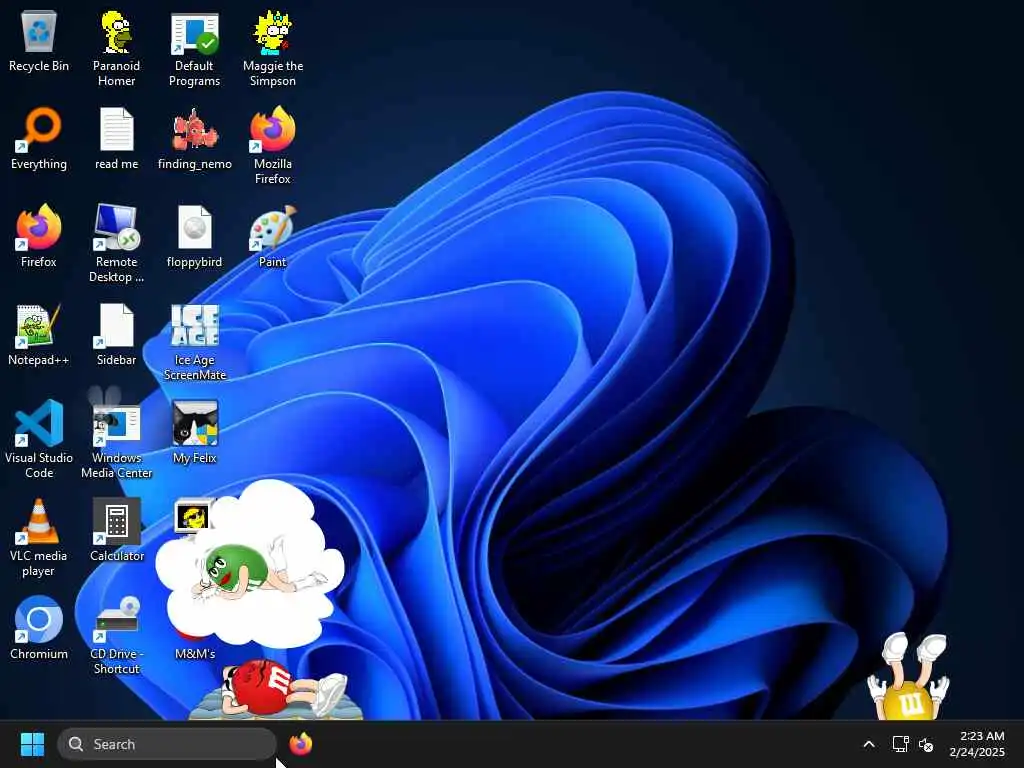This screenshot has height=768, width=1024.
Task: Click the taskbar Search box
Action: point(167,744)
